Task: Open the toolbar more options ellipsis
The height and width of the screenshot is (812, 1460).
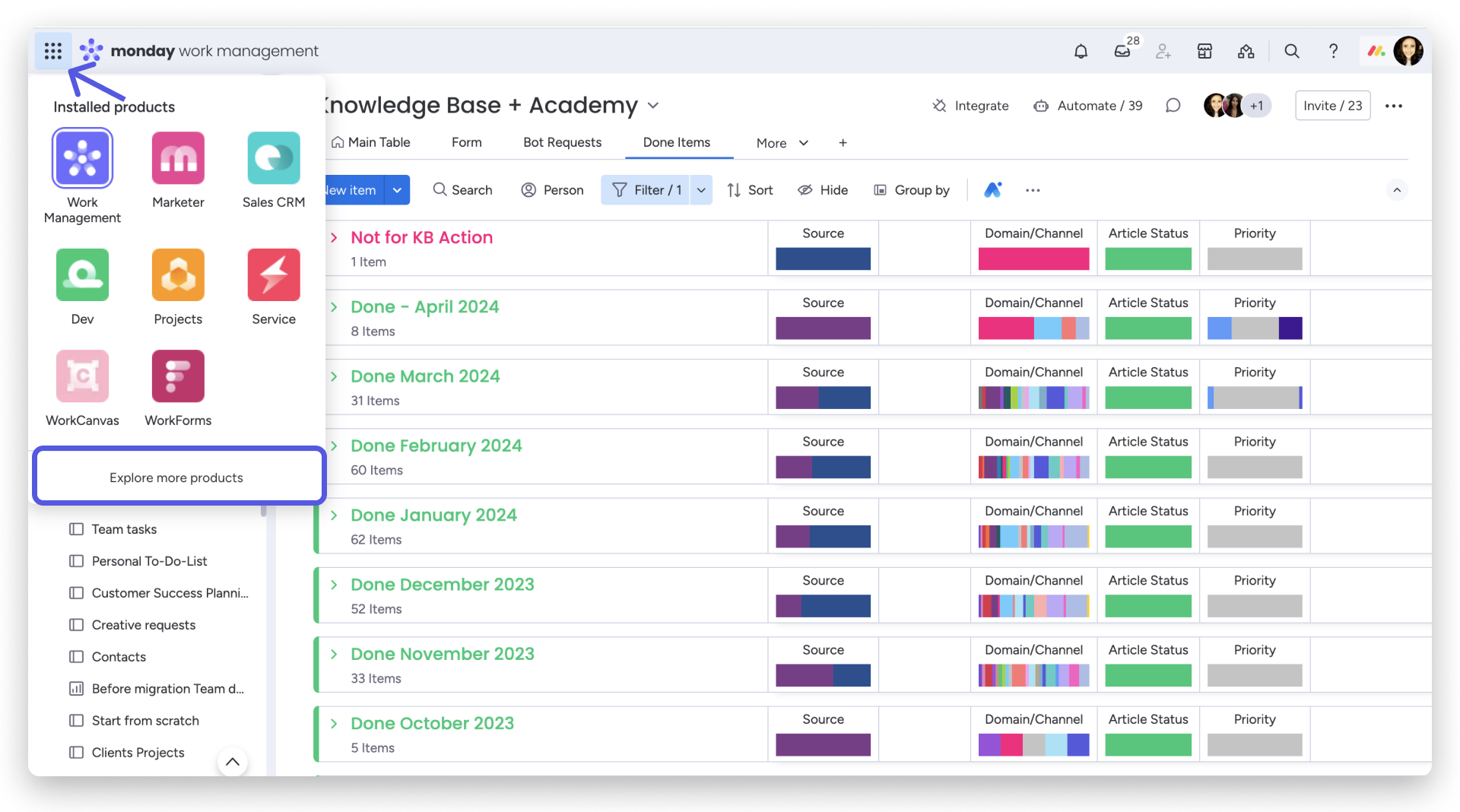Action: tap(1033, 190)
